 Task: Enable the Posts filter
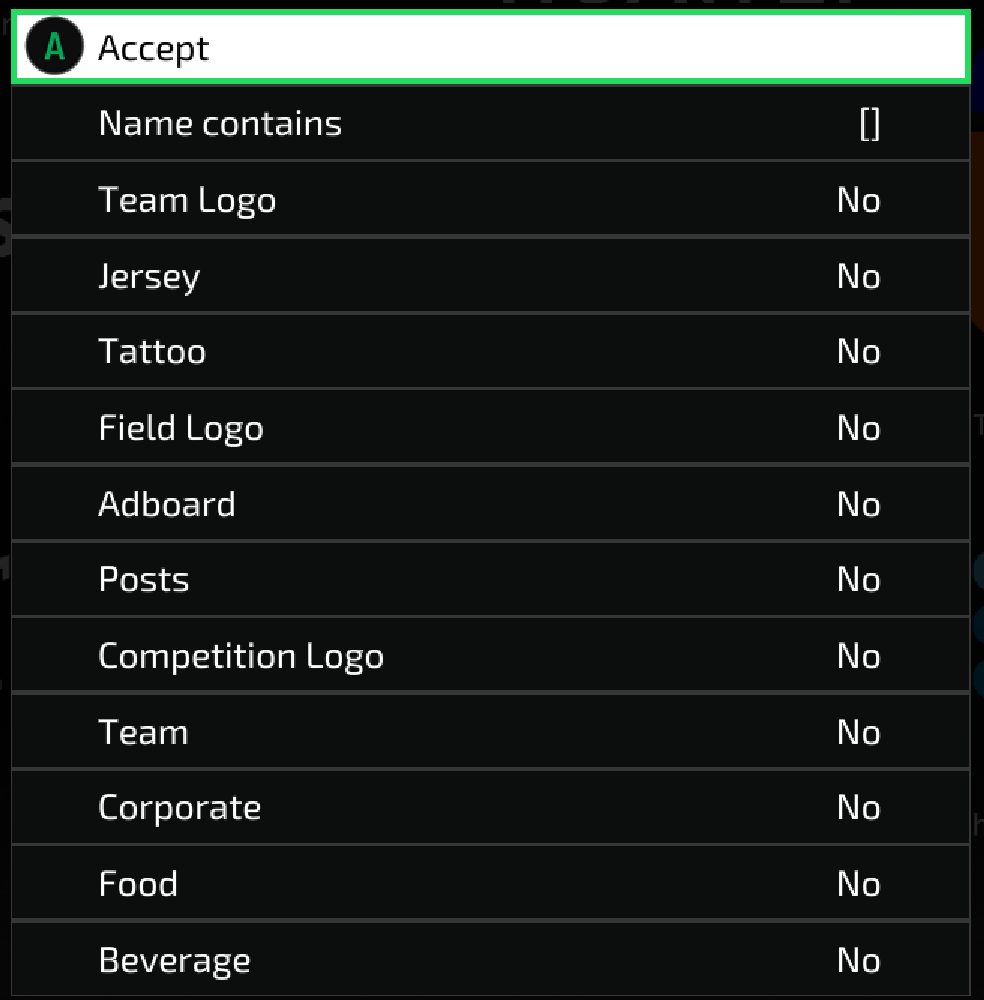click(490, 579)
